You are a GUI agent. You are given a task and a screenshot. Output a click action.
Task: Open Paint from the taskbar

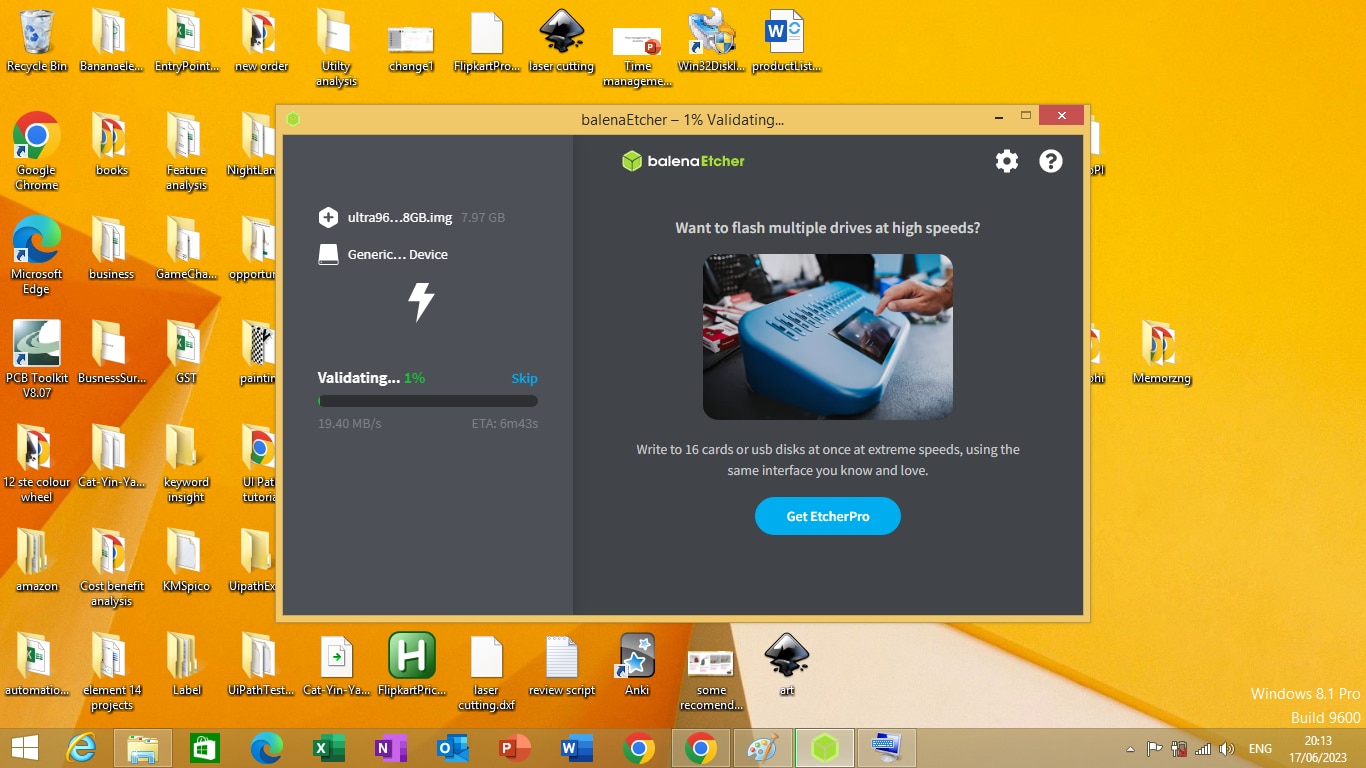[x=763, y=748]
